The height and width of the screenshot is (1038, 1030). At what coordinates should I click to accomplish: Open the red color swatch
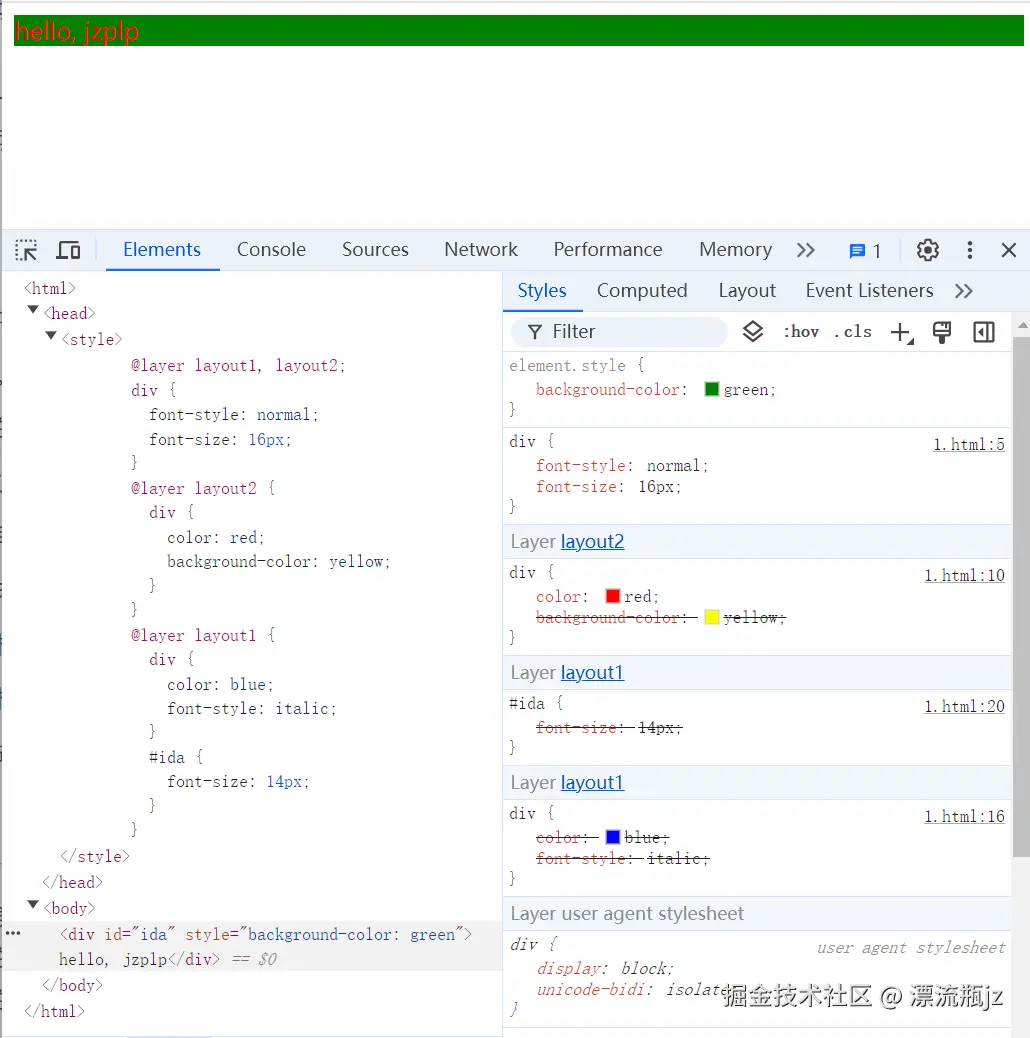[612, 596]
